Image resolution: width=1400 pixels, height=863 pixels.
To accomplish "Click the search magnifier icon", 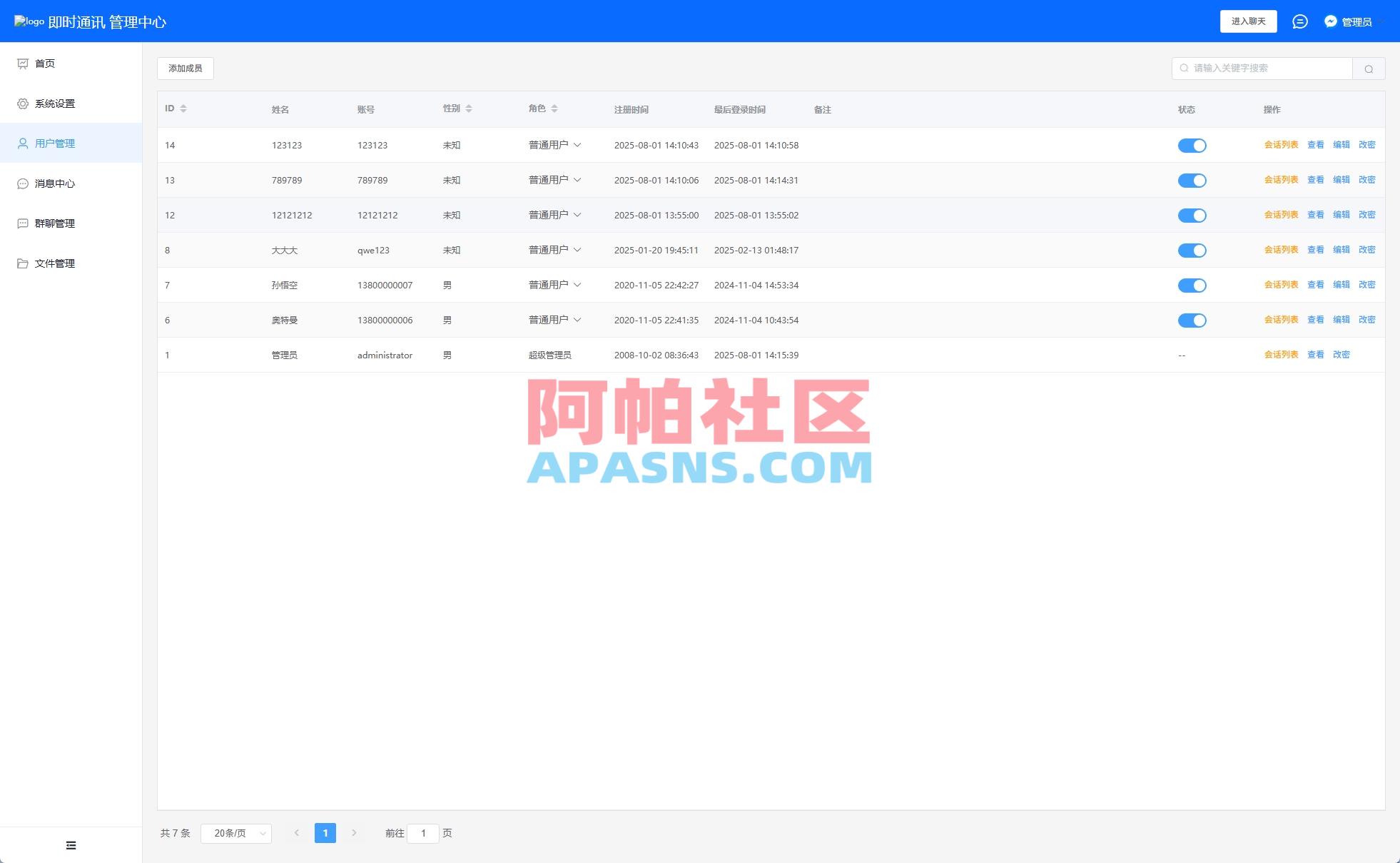I will (1369, 68).
